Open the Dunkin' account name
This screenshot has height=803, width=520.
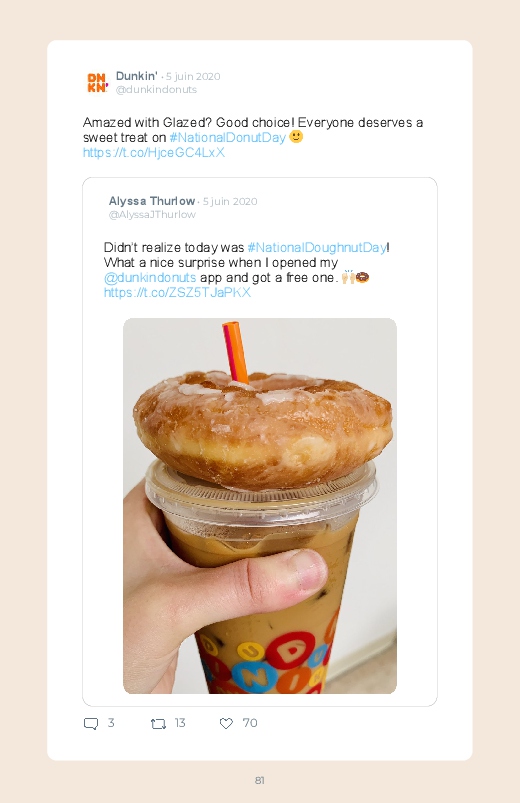136,76
